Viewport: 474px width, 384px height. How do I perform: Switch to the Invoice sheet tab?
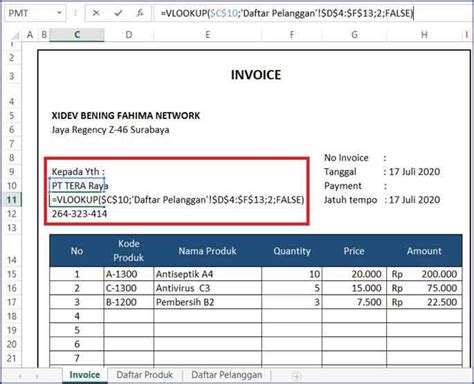[x=85, y=375]
